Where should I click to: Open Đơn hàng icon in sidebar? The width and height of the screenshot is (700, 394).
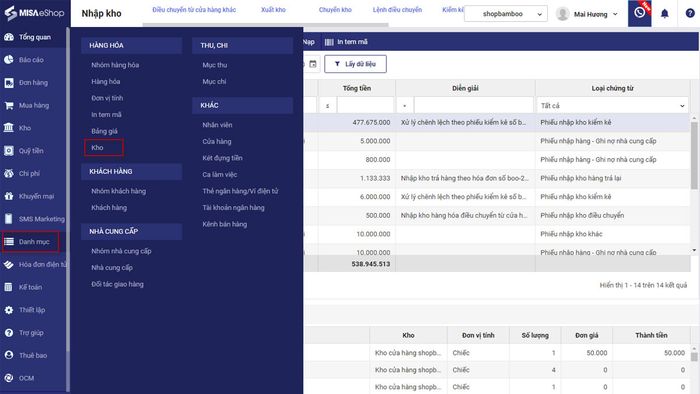tap(8, 83)
